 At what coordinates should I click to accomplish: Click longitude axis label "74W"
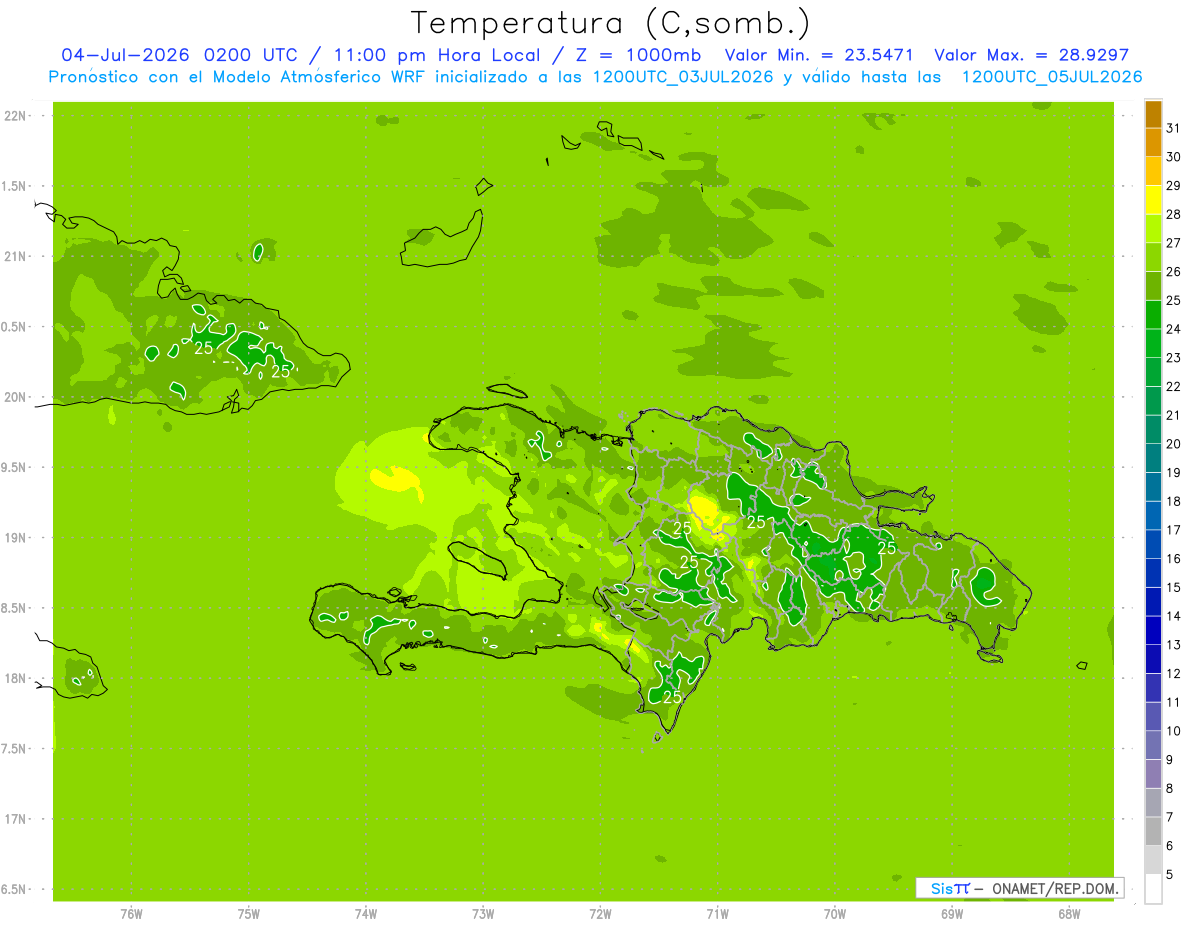(x=366, y=914)
